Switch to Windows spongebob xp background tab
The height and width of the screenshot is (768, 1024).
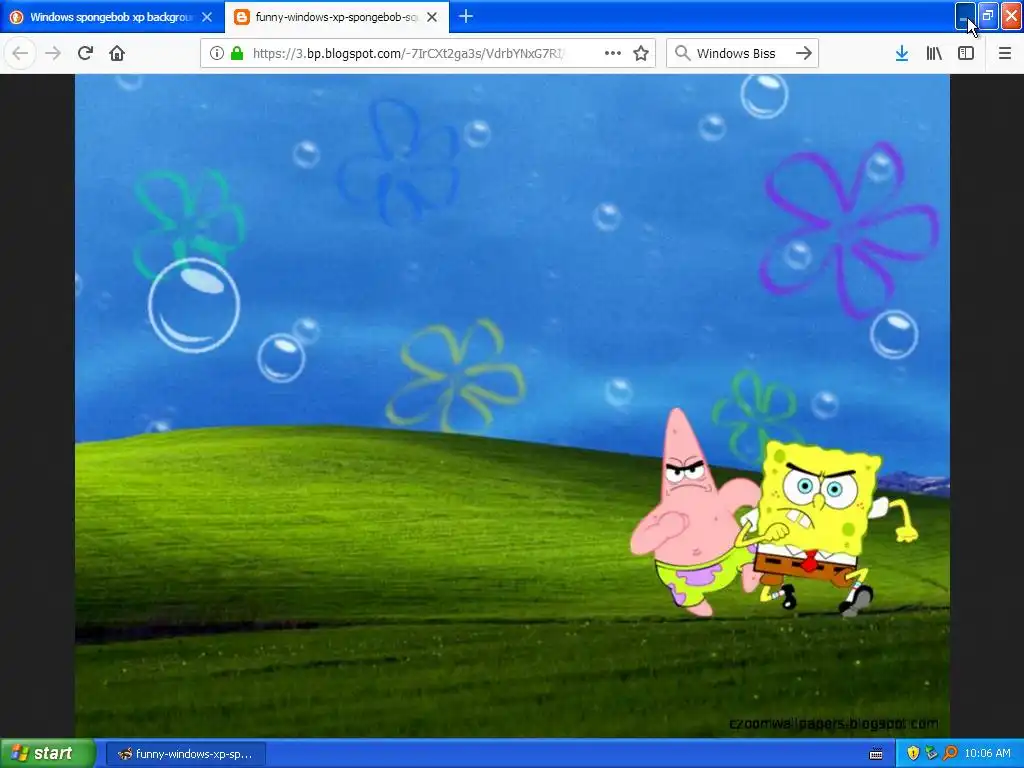[x=112, y=17]
